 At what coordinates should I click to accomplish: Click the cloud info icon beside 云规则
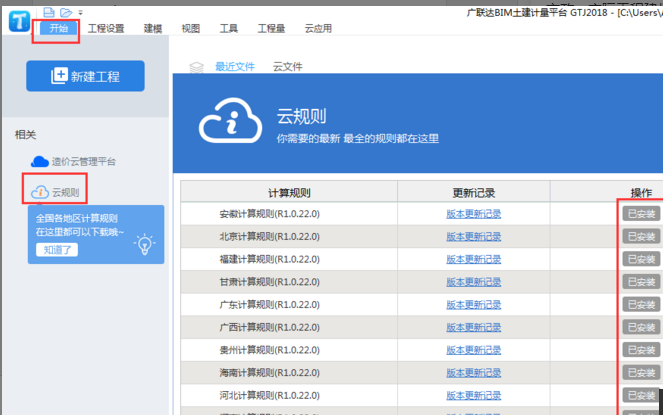40,192
